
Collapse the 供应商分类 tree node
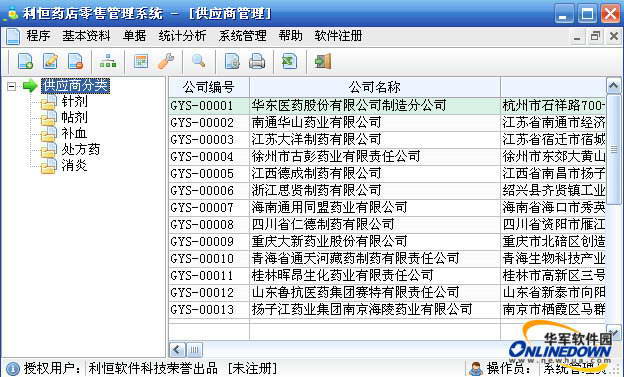[12, 86]
